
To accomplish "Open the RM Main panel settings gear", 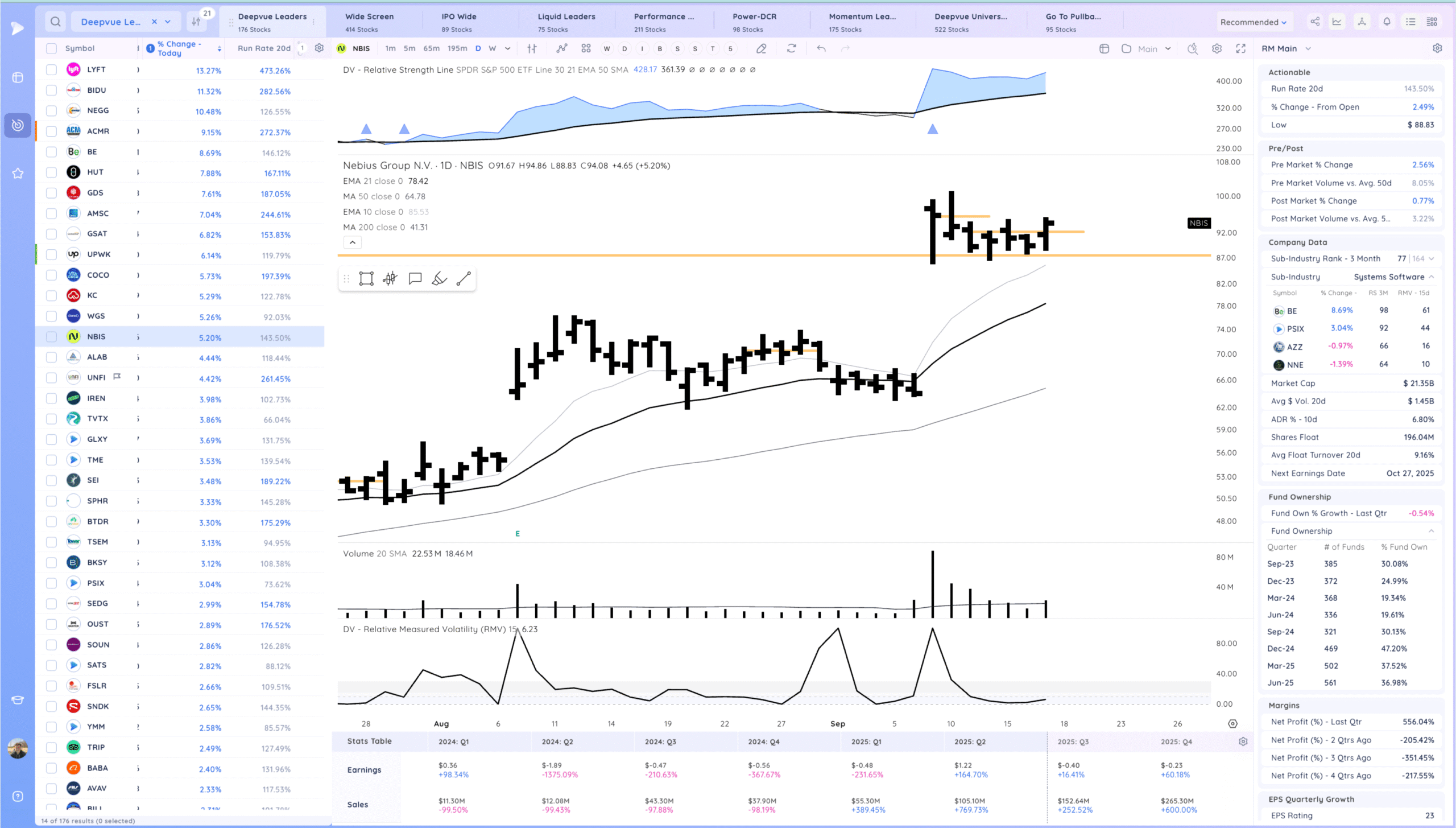I will pyautogui.click(x=1437, y=48).
